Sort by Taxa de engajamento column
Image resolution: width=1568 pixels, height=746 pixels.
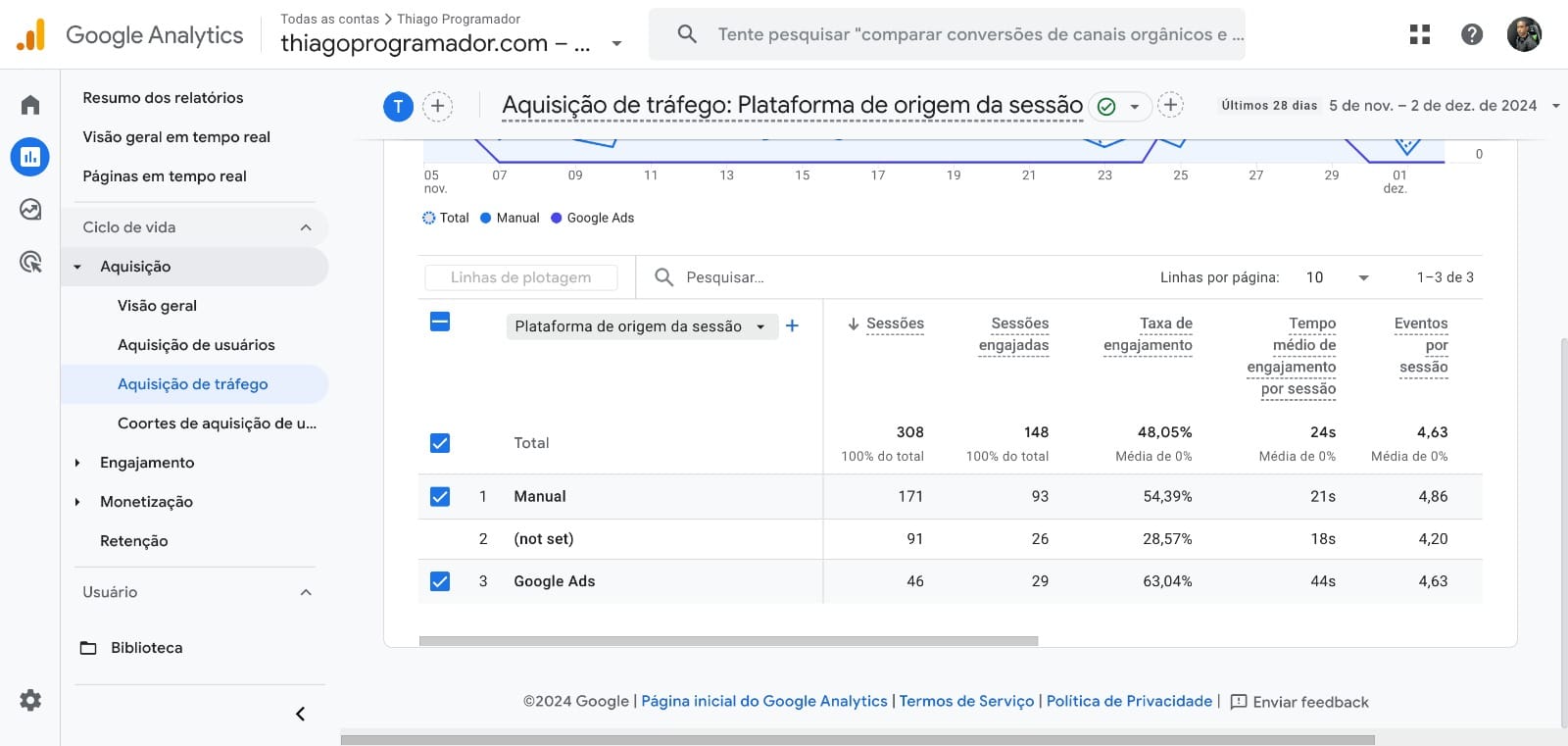tap(1148, 334)
